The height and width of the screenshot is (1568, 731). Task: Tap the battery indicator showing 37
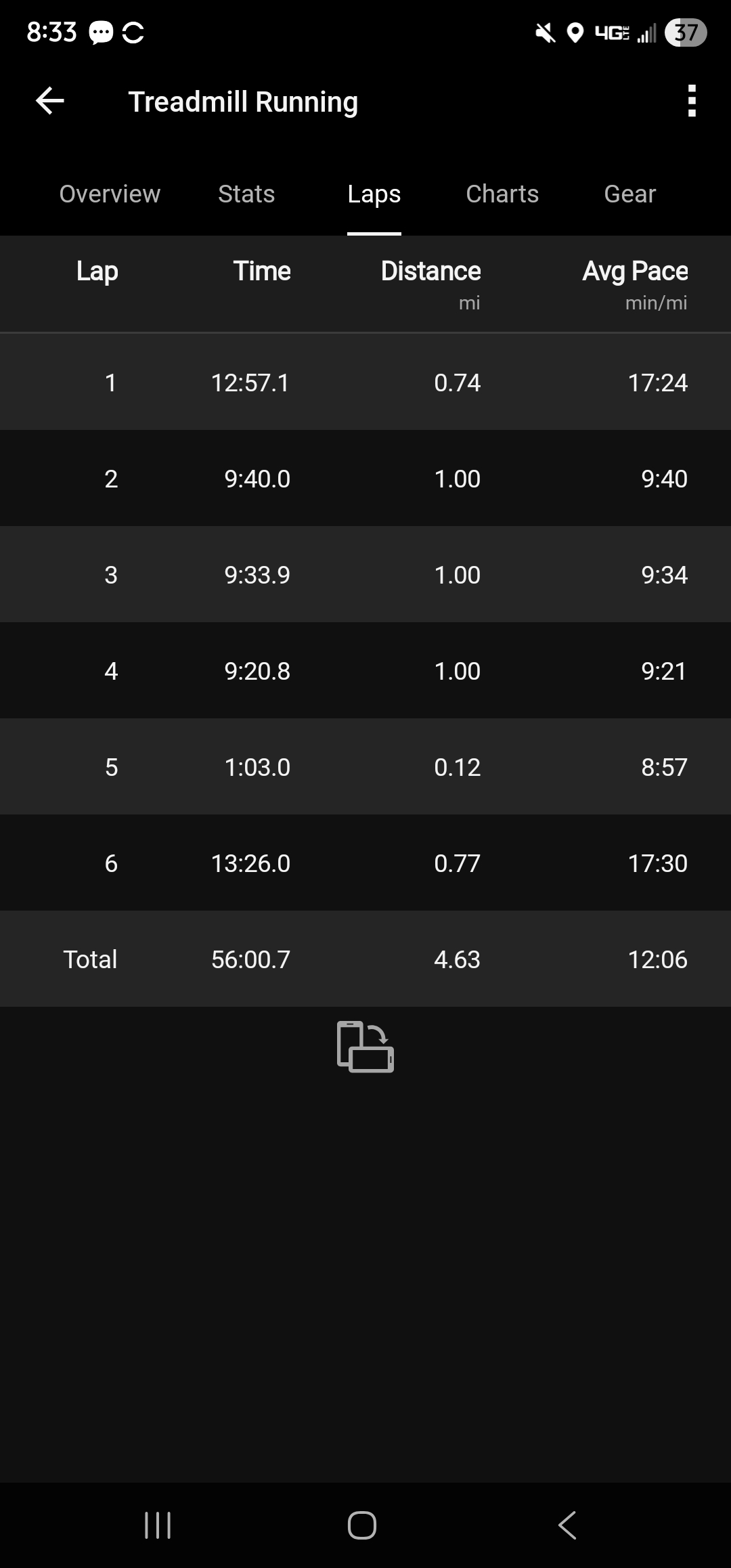pyautogui.click(x=685, y=32)
